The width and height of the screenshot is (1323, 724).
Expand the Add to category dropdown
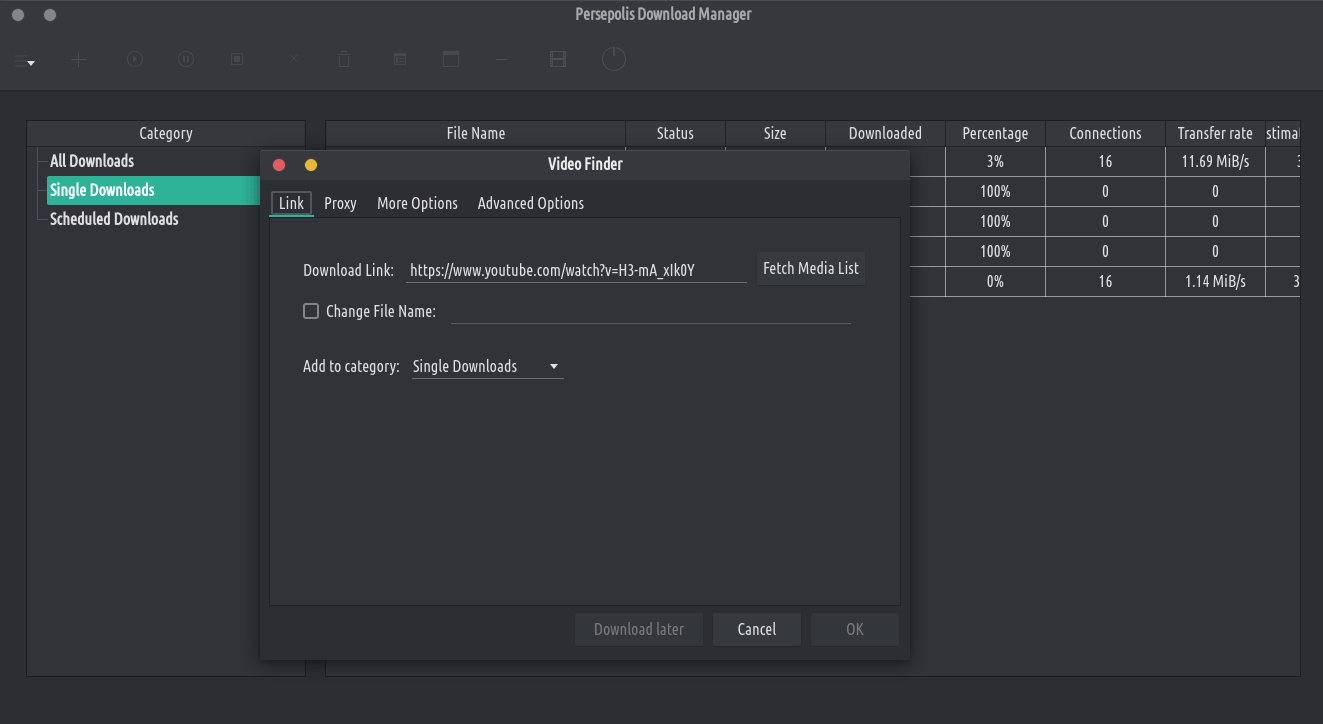[487, 367]
